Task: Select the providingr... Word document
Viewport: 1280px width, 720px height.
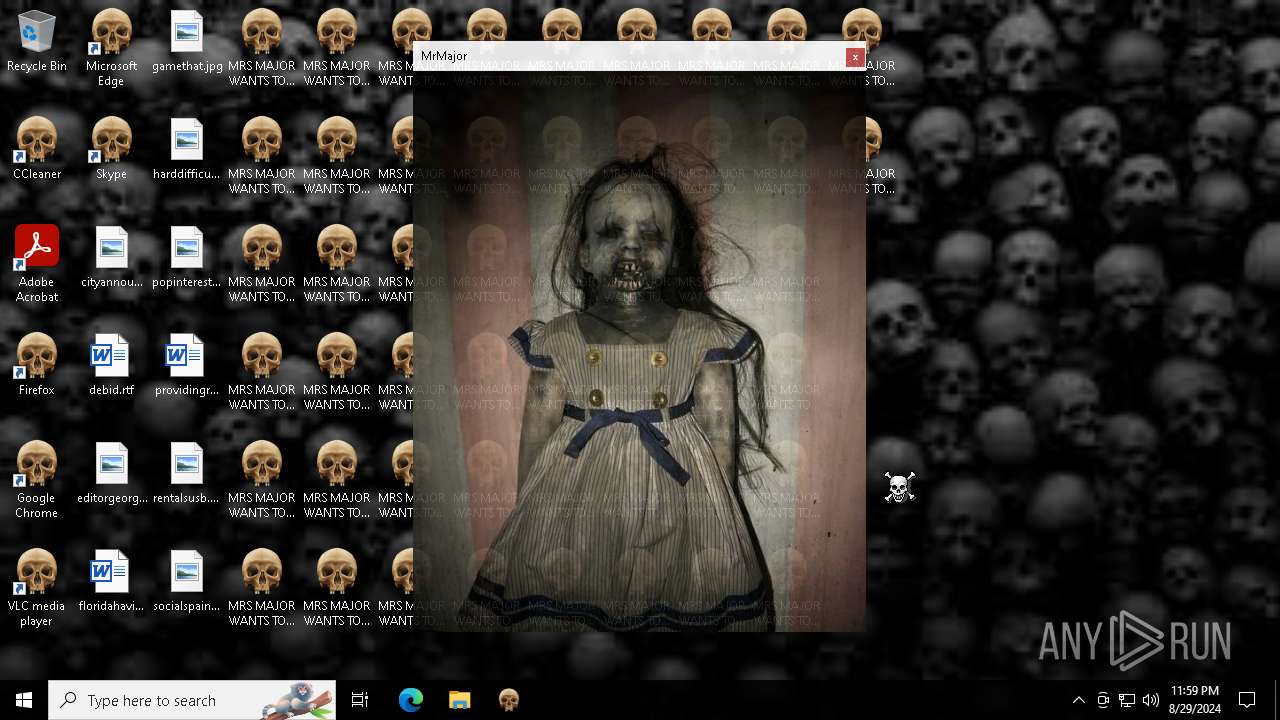Action: 187,365
